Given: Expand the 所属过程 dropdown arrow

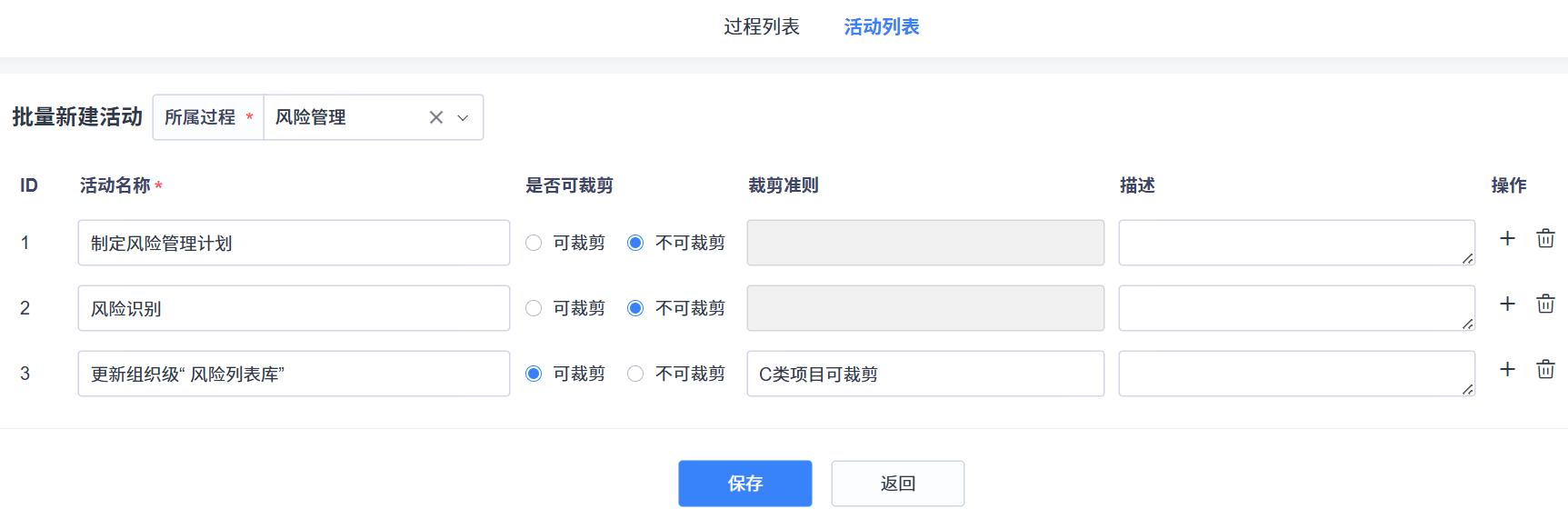Looking at the screenshot, I should (463, 117).
